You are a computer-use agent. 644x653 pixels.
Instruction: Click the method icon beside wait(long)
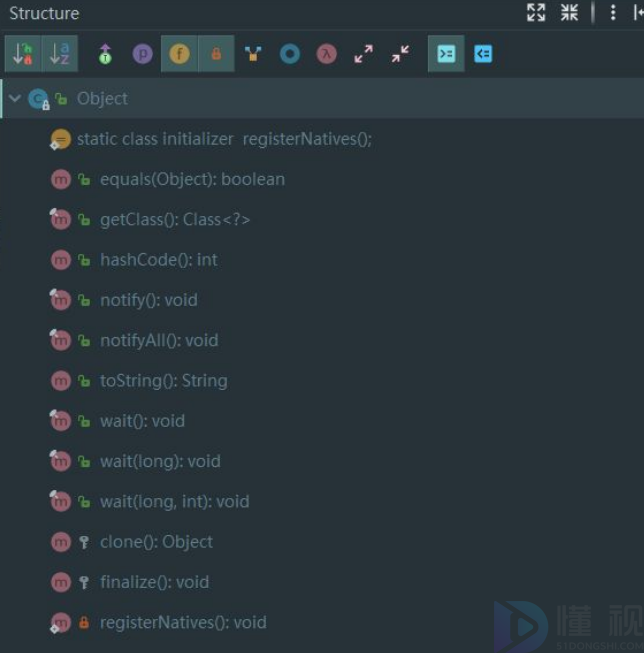pyautogui.click(x=61, y=461)
